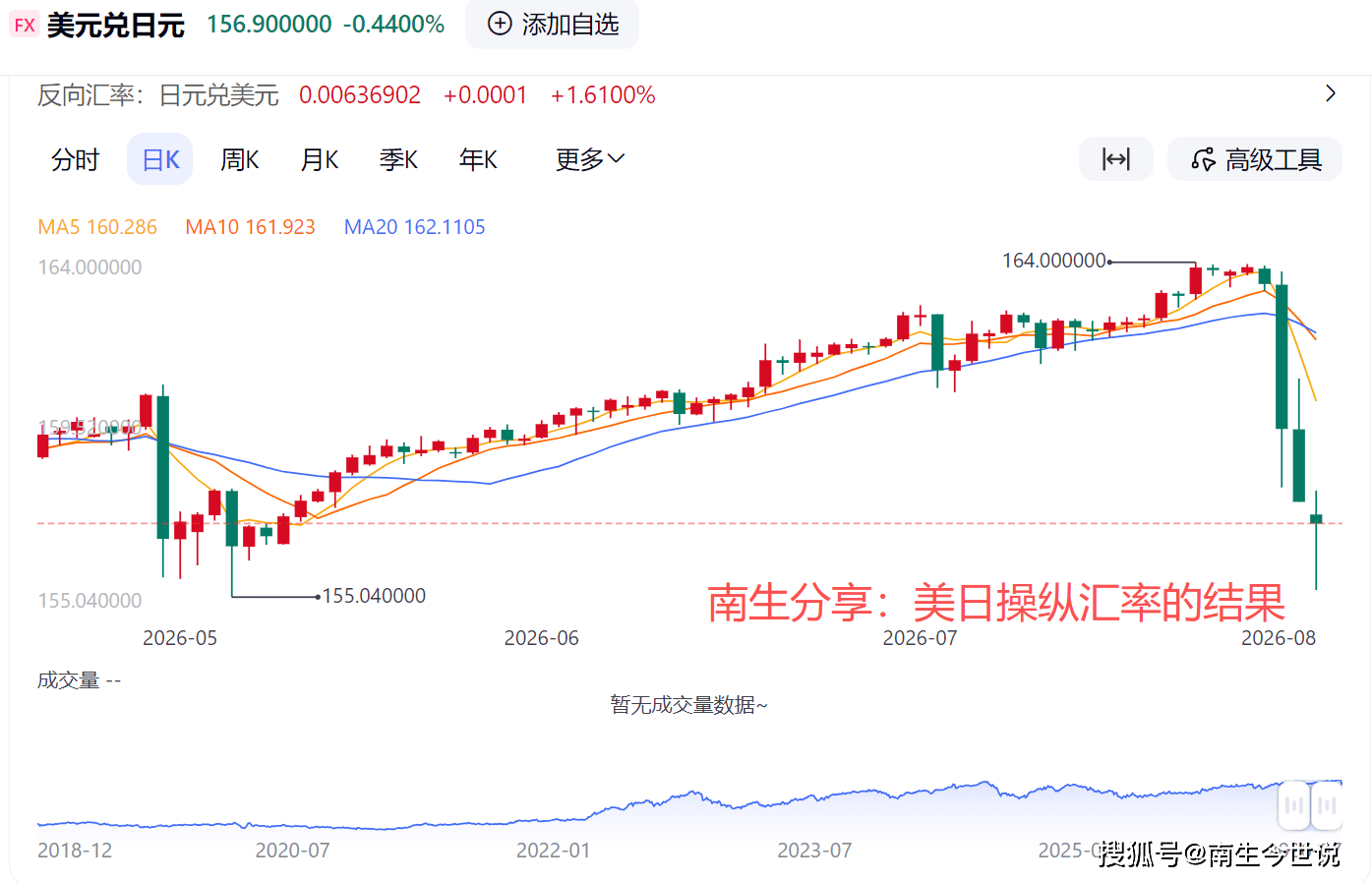Screen dimensions: 1372x883
Task: Click the plus icon in 添加自选
Action: (500, 24)
